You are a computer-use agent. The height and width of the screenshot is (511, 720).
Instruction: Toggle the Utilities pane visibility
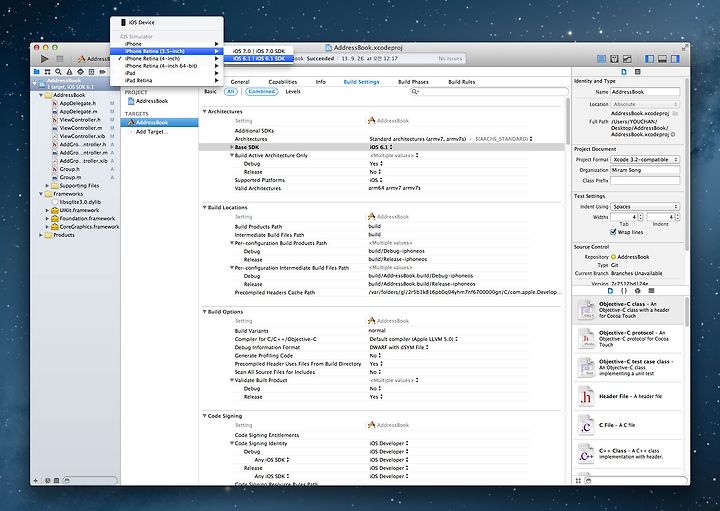[675, 59]
